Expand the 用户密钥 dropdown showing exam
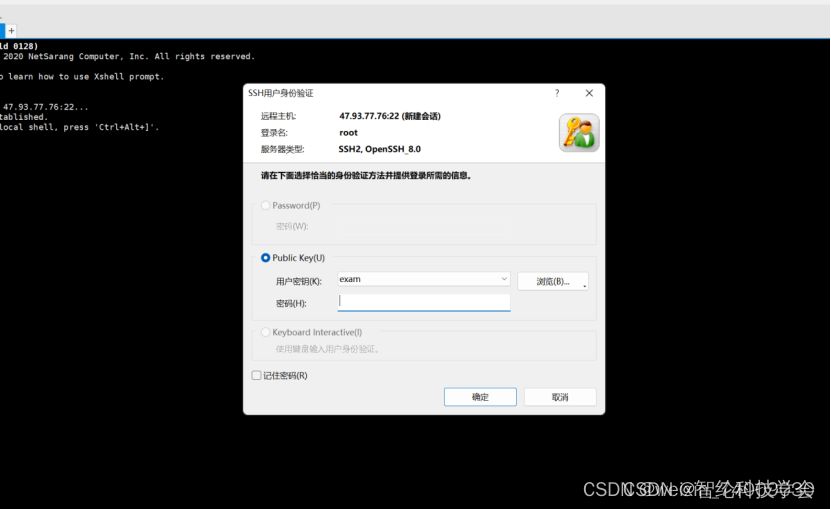Viewport: 831px width, 509px height. tap(504, 280)
